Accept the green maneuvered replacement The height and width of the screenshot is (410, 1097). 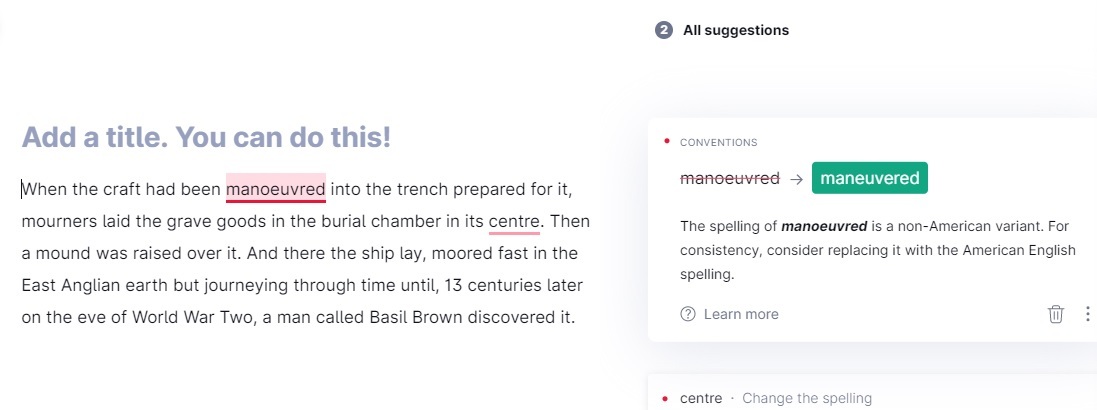(x=870, y=178)
